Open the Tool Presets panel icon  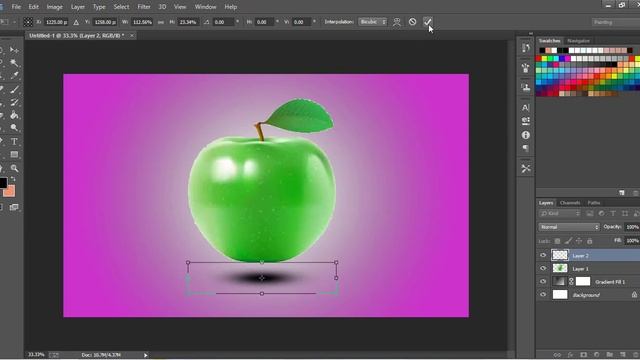pos(526,168)
